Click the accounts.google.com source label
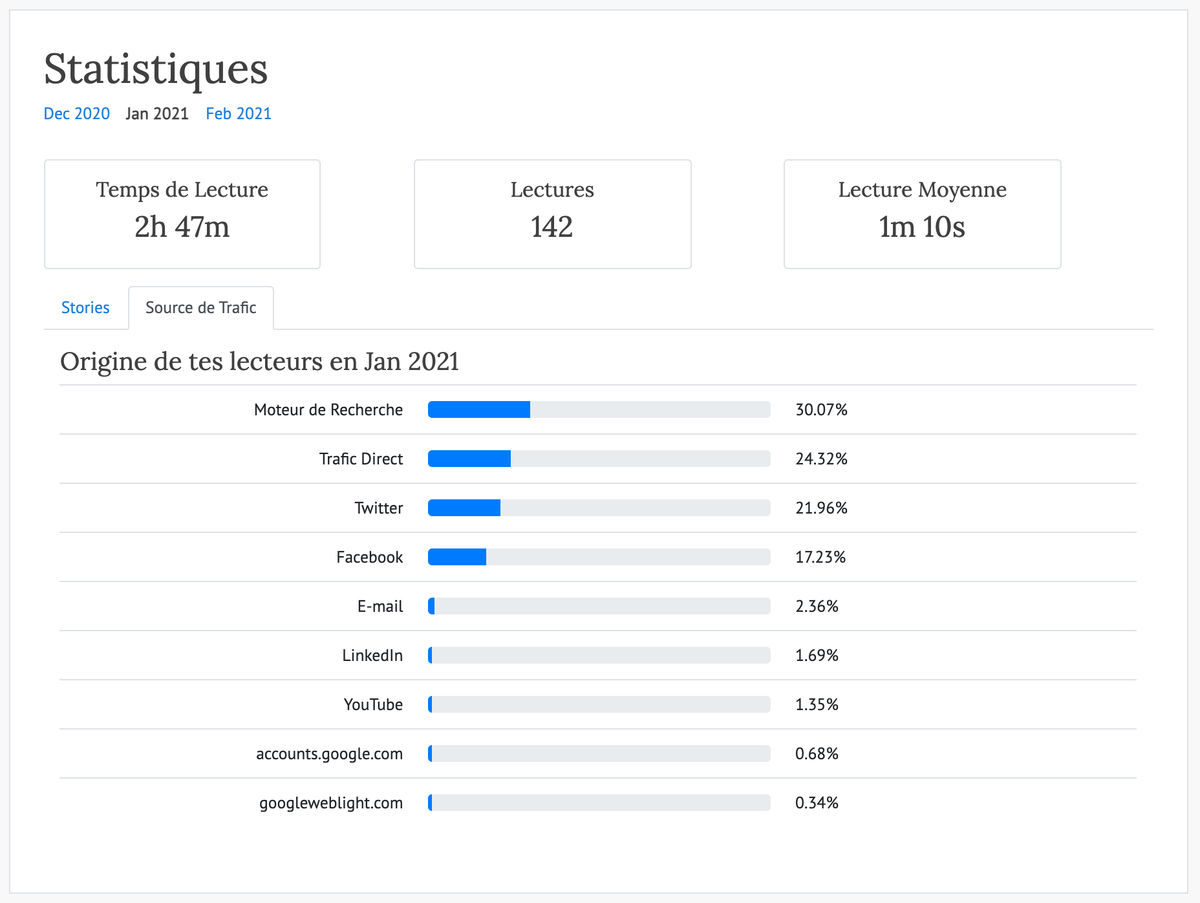Viewport: 1200px width, 903px height. click(329, 754)
